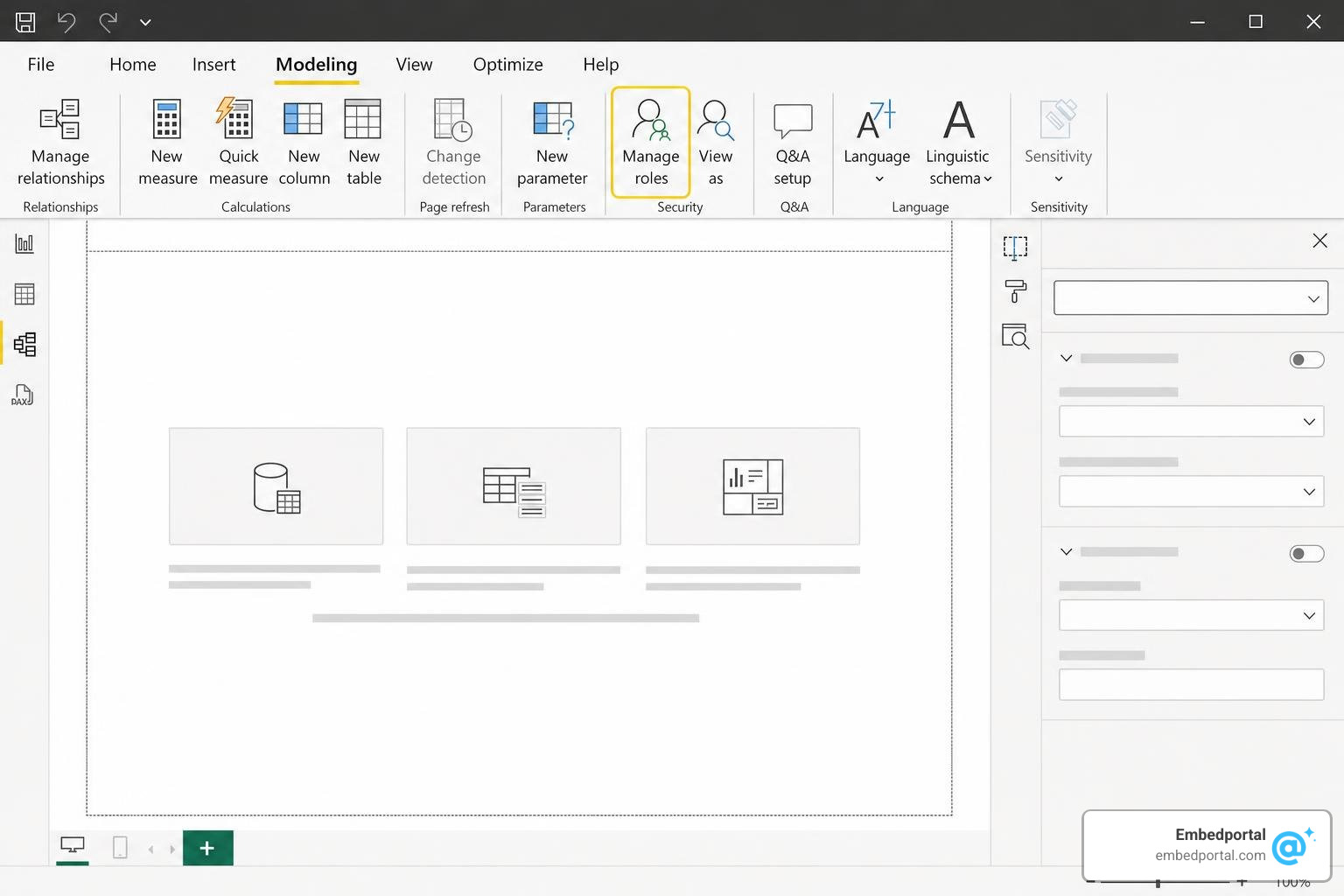Open second dropdown under first section
The width and height of the screenshot is (1344, 896).
pos(1191,492)
